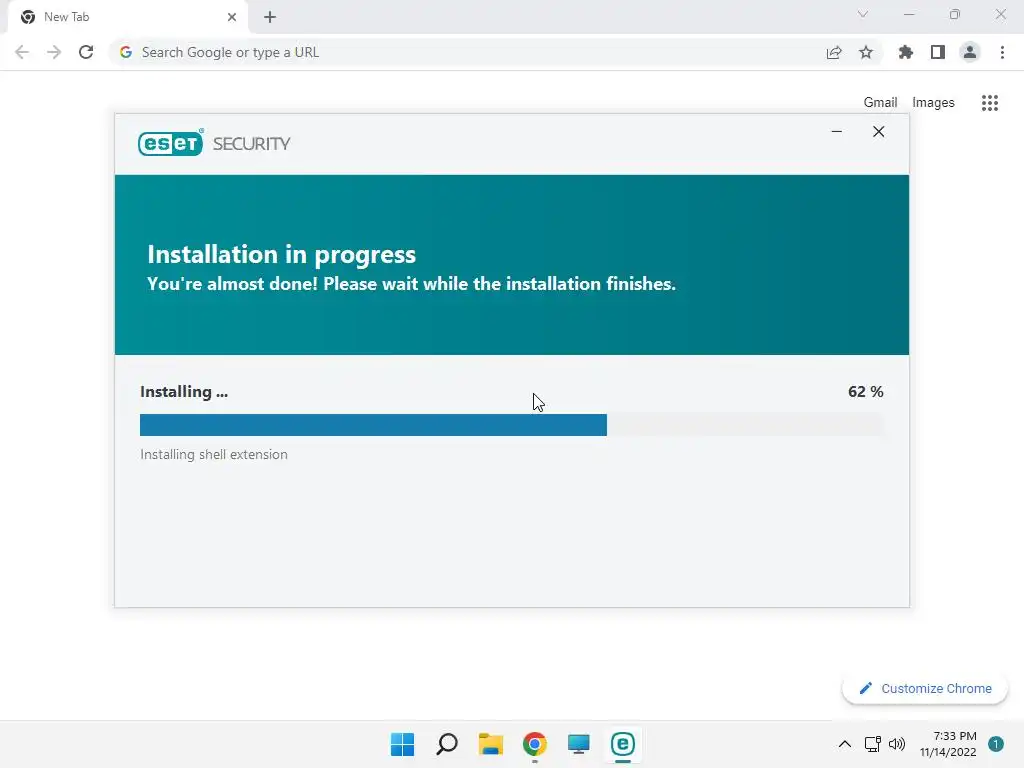Reload the Chrome page
The image size is (1024, 768).
pyautogui.click(x=86, y=52)
